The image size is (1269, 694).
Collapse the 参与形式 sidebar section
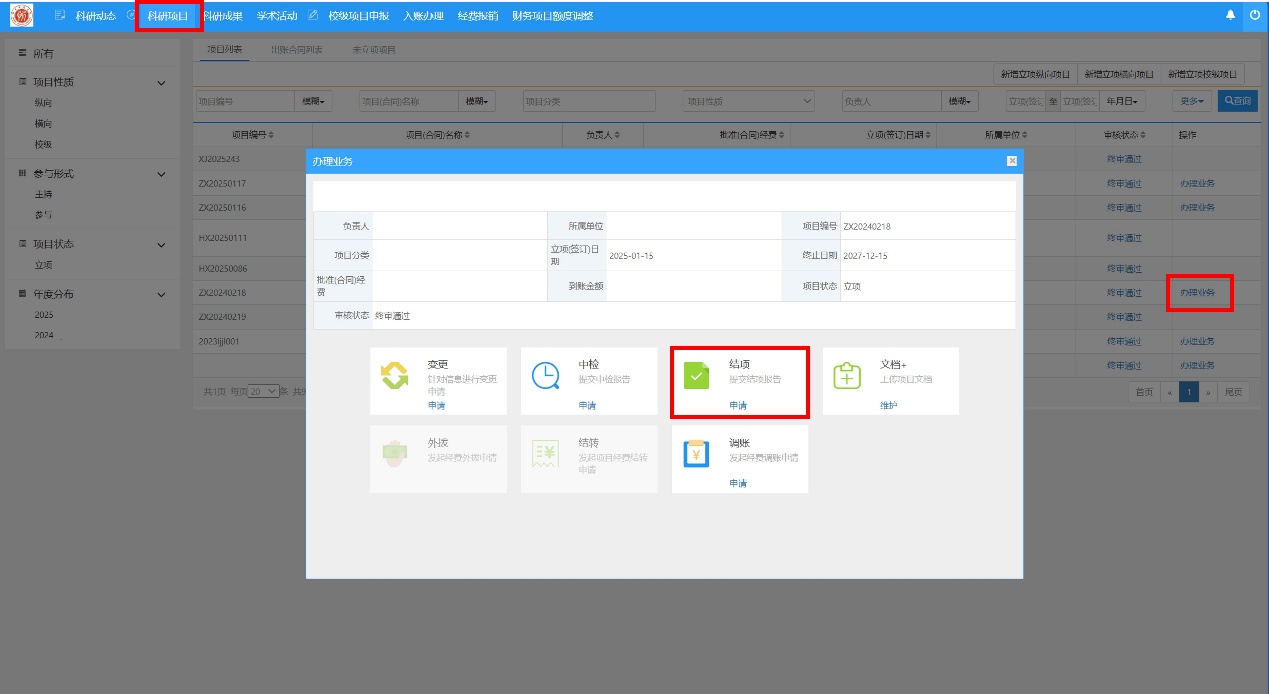click(162, 174)
